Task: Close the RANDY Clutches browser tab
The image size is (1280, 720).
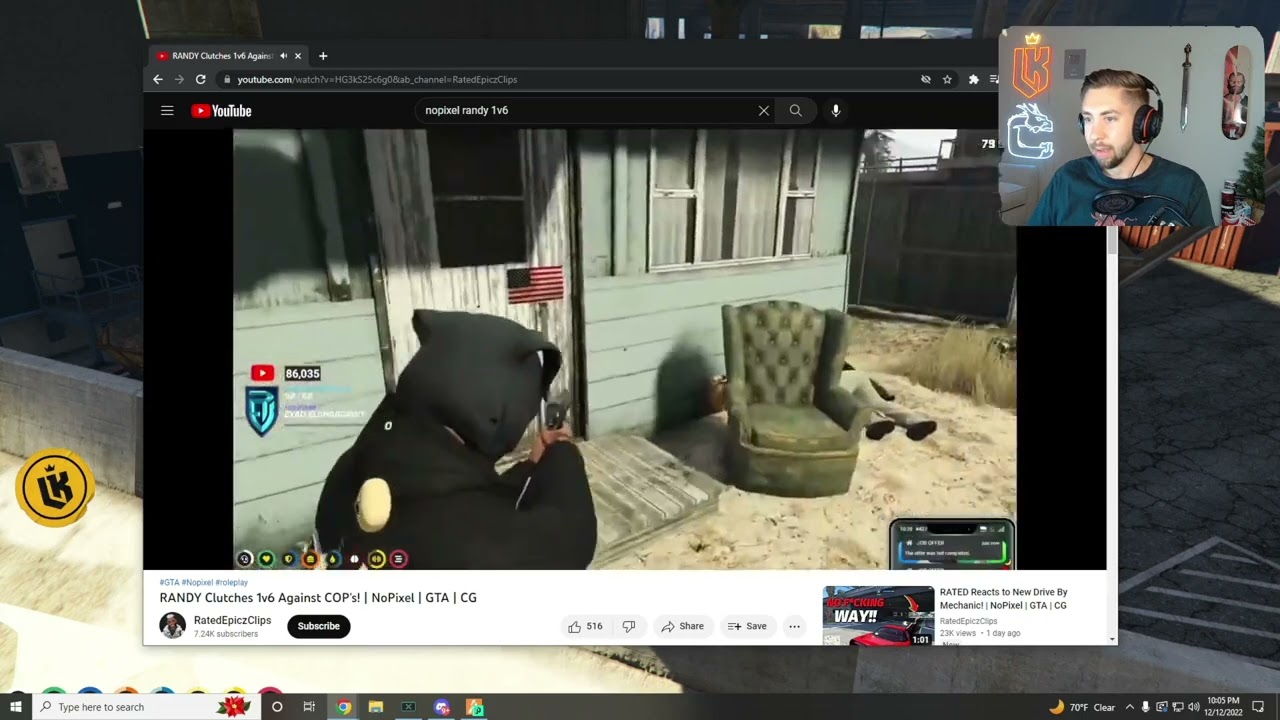Action: click(x=298, y=56)
